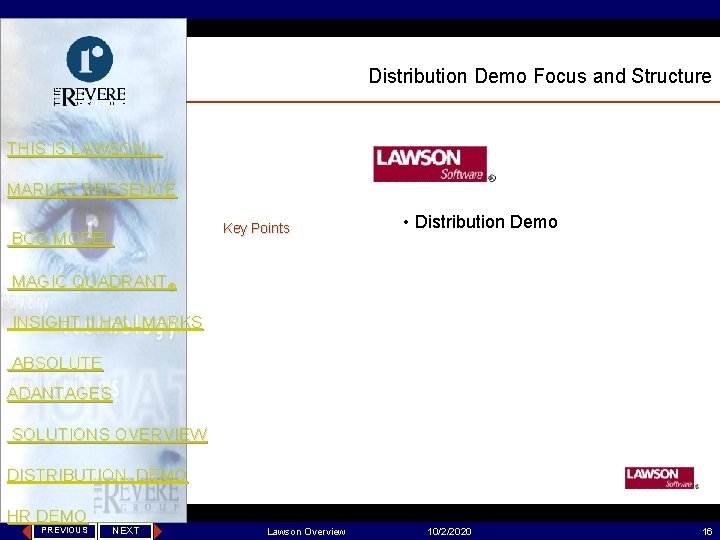Image resolution: width=720 pixels, height=540 pixels.
Task: Open the HR DEMO link
Action: (47, 516)
